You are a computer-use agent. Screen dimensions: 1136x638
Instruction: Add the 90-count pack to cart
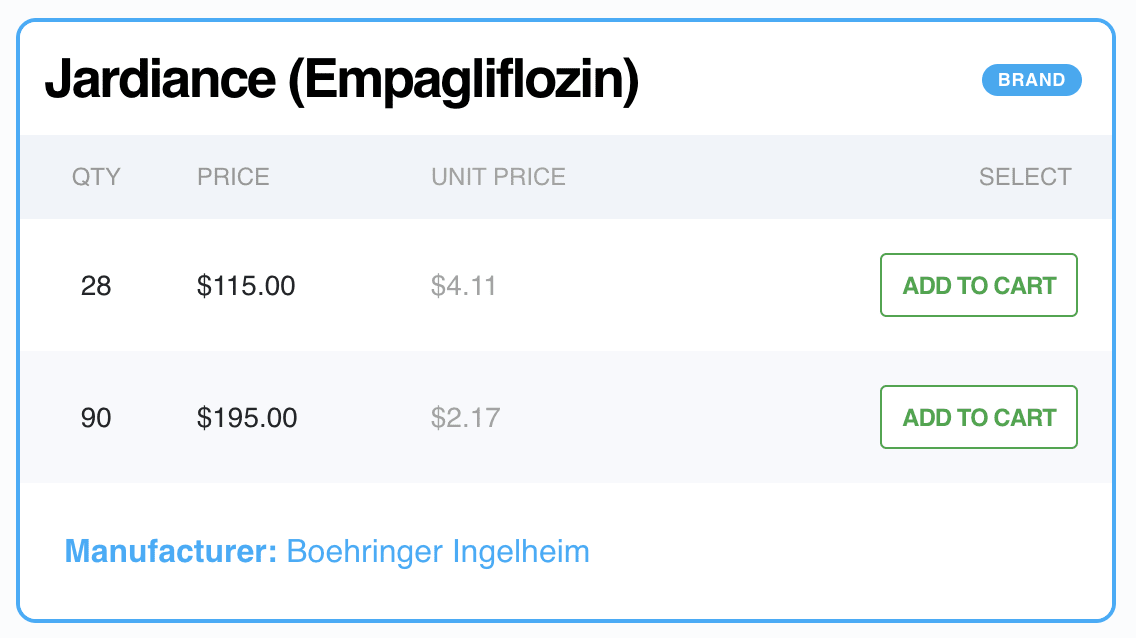(x=978, y=417)
